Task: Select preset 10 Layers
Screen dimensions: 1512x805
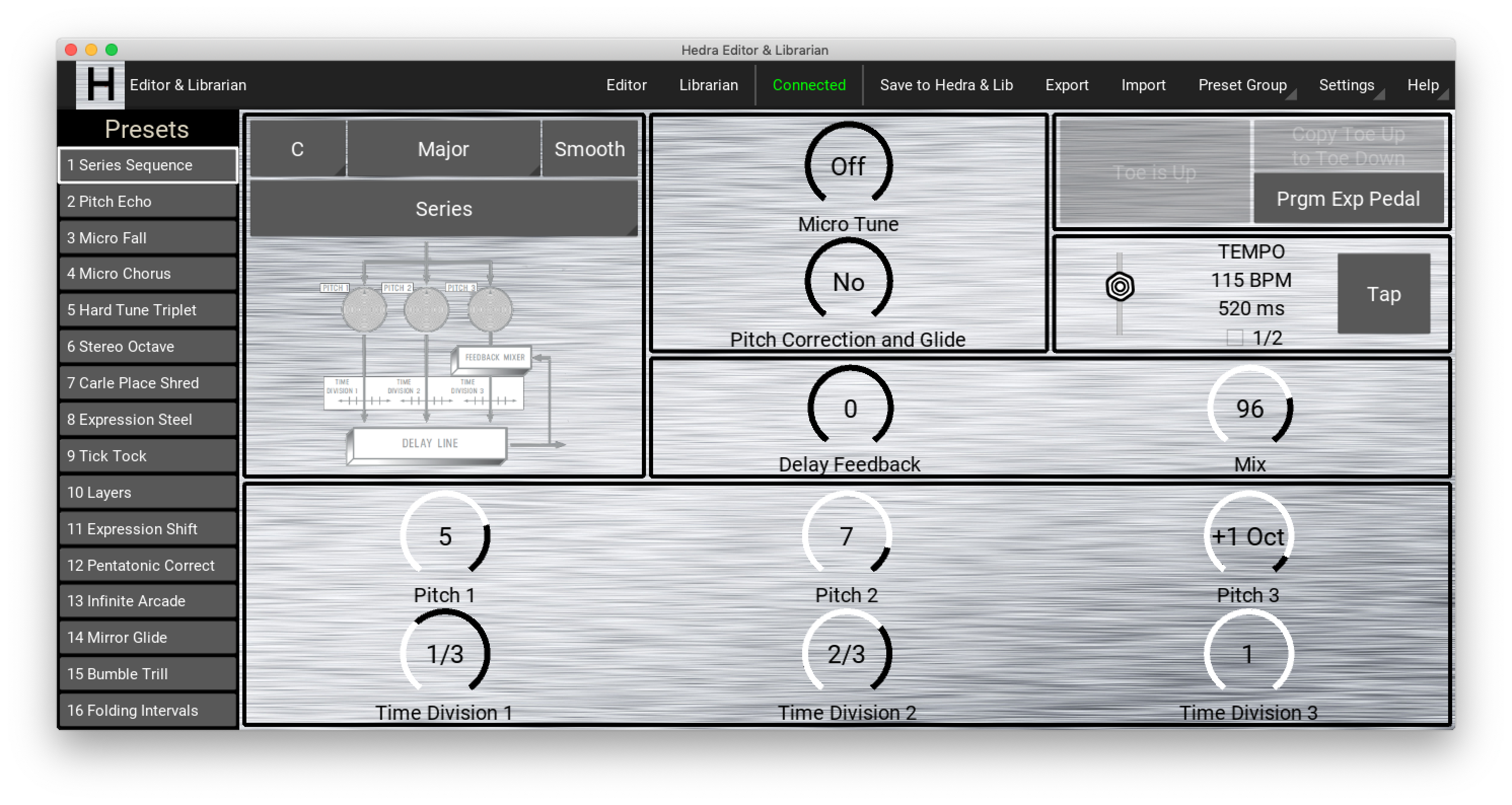Action: [x=148, y=492]
